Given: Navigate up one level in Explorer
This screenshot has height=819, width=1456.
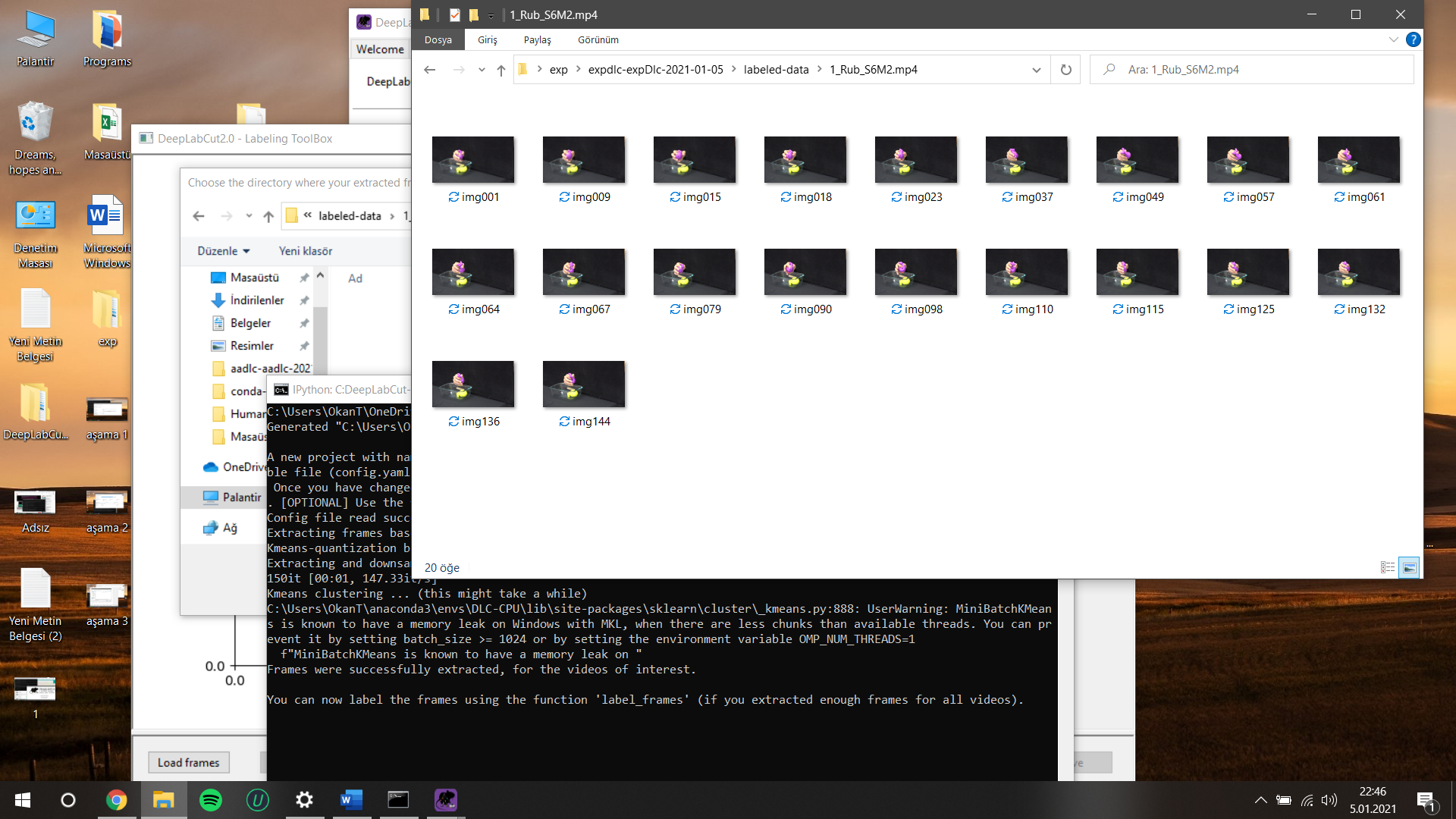Looking at the screenshot, I should (x=500, y=69).
